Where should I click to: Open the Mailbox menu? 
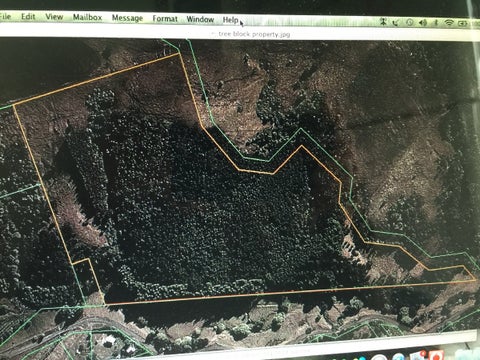click(87, 17)
